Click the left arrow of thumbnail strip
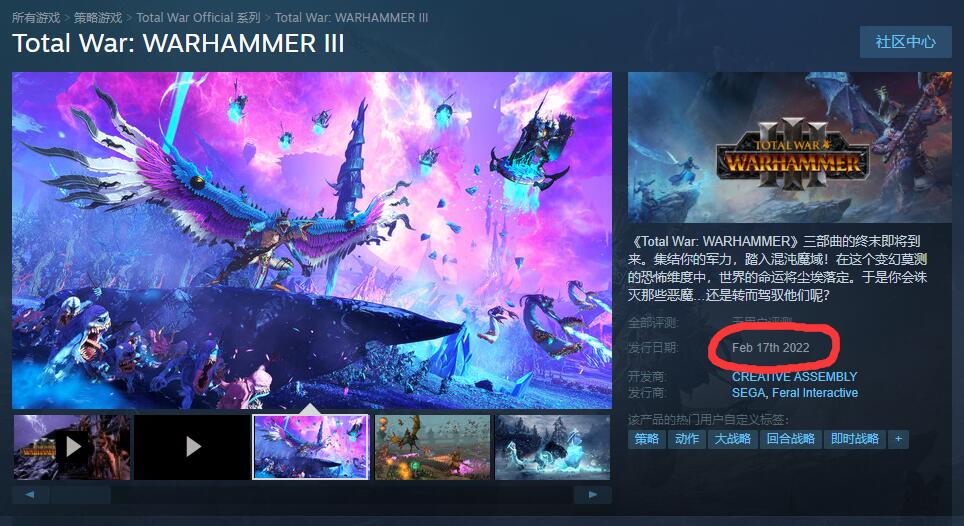Image resolution: width=964 pixels, height=526 pixels. (x=30, y=495)
